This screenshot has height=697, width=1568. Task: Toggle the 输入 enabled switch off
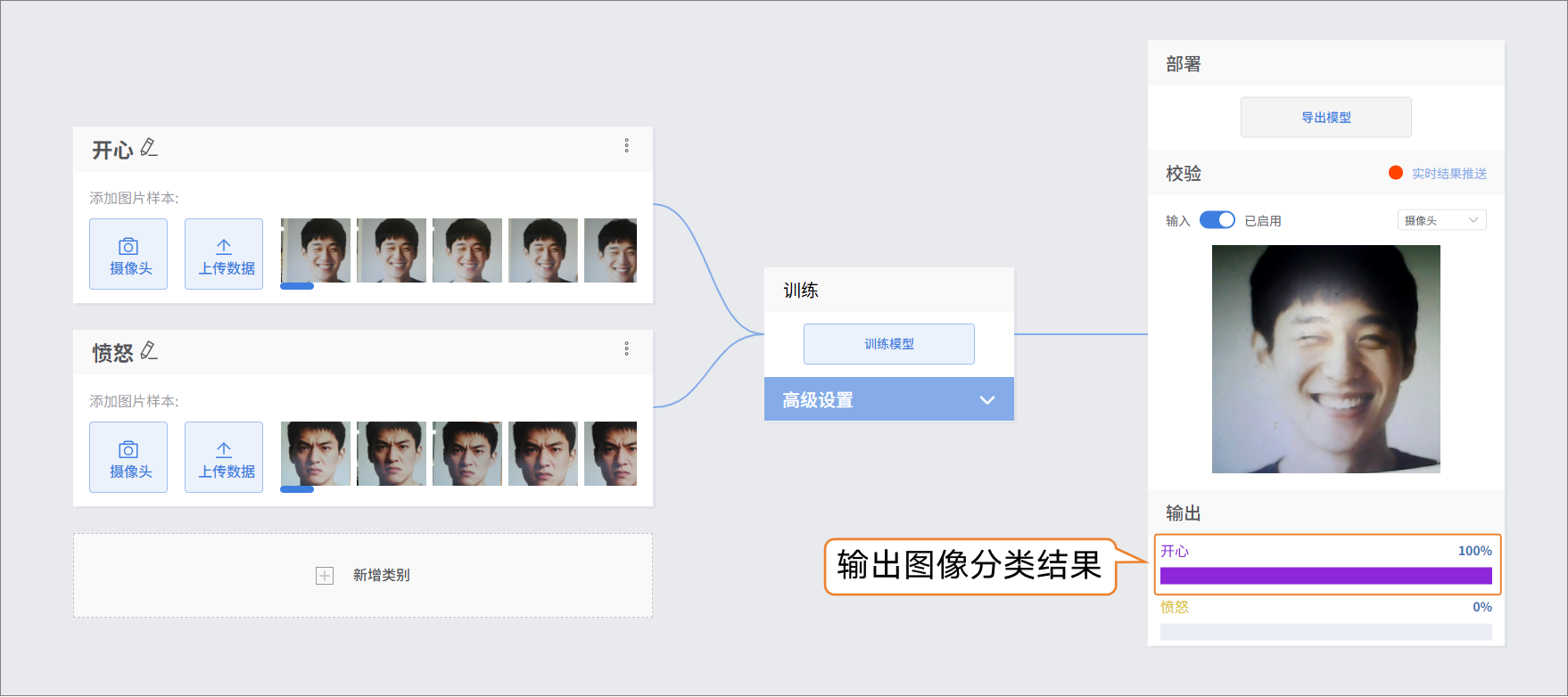(1217, 220)
